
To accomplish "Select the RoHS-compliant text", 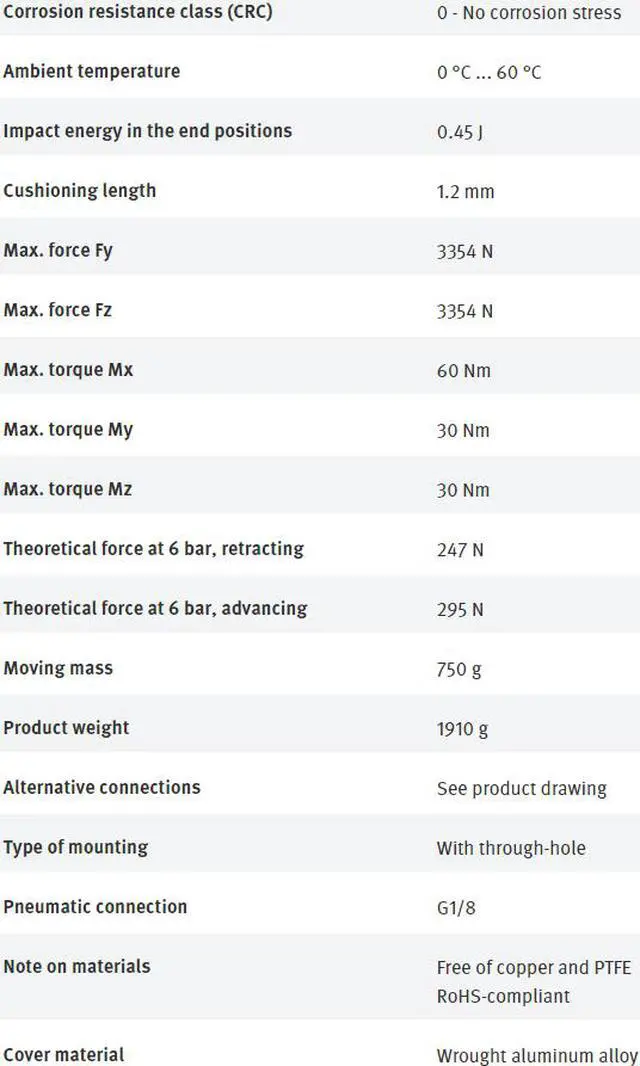I will (503, 996).
